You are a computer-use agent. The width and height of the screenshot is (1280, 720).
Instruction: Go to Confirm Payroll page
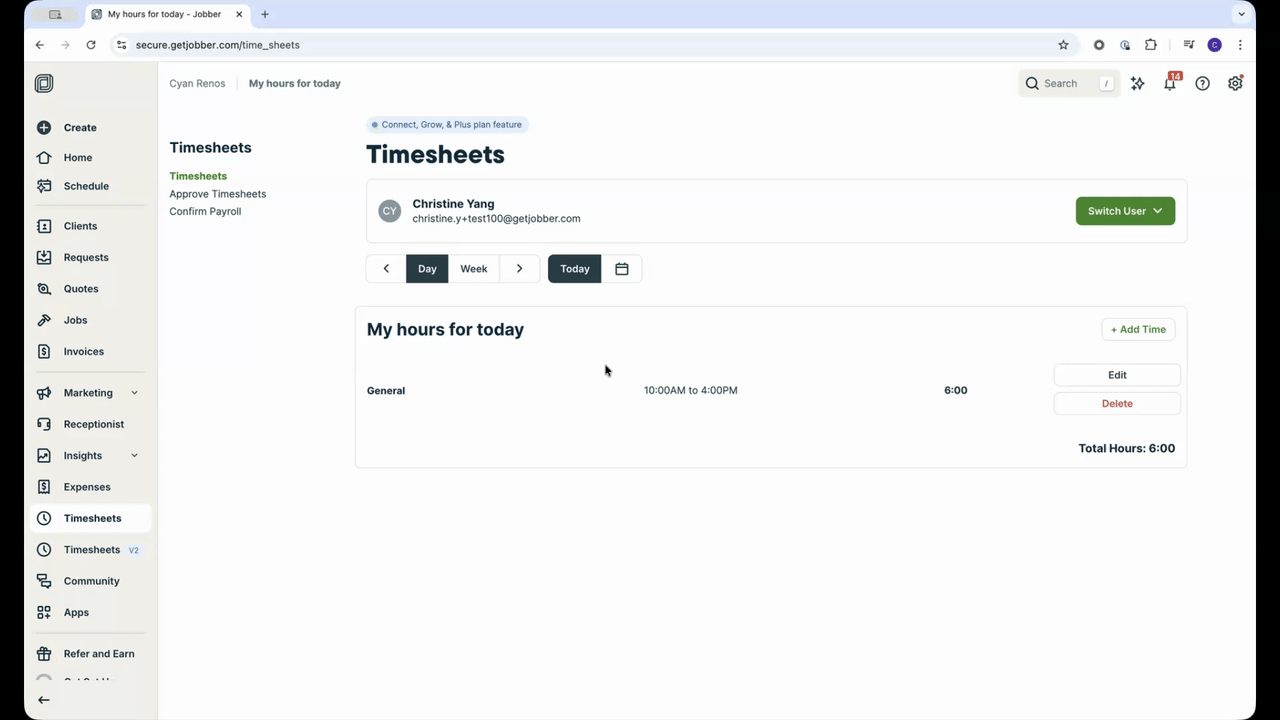pos(205,211)
